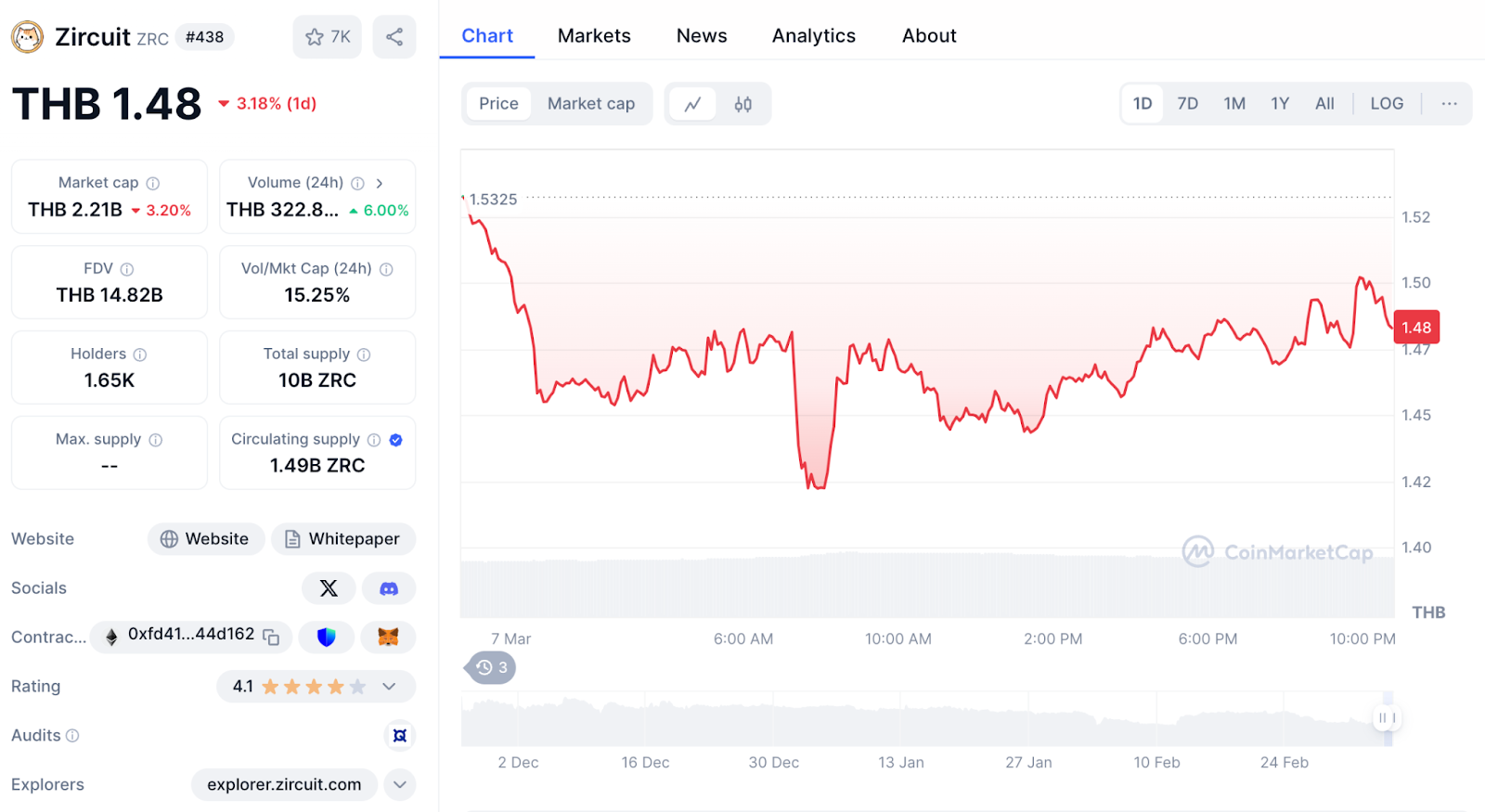Select the Market cap chart toggle
1485x812 pixels.
tap(591, 104)
